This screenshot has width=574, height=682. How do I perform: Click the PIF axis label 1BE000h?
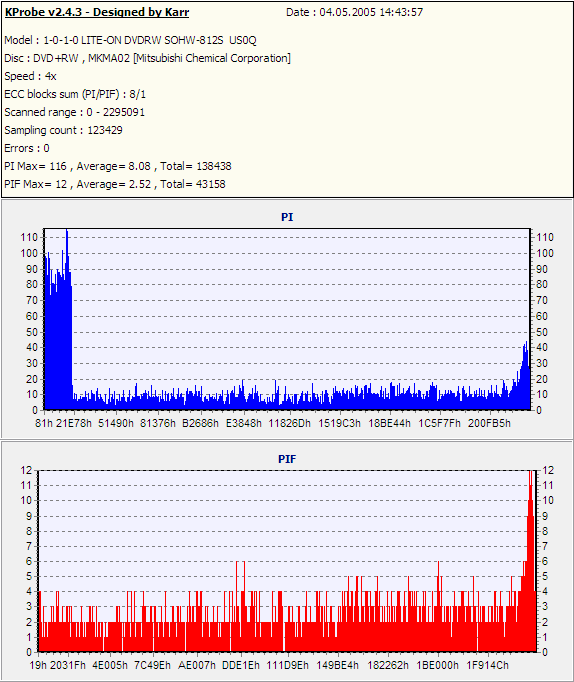(x=437, y=665)
